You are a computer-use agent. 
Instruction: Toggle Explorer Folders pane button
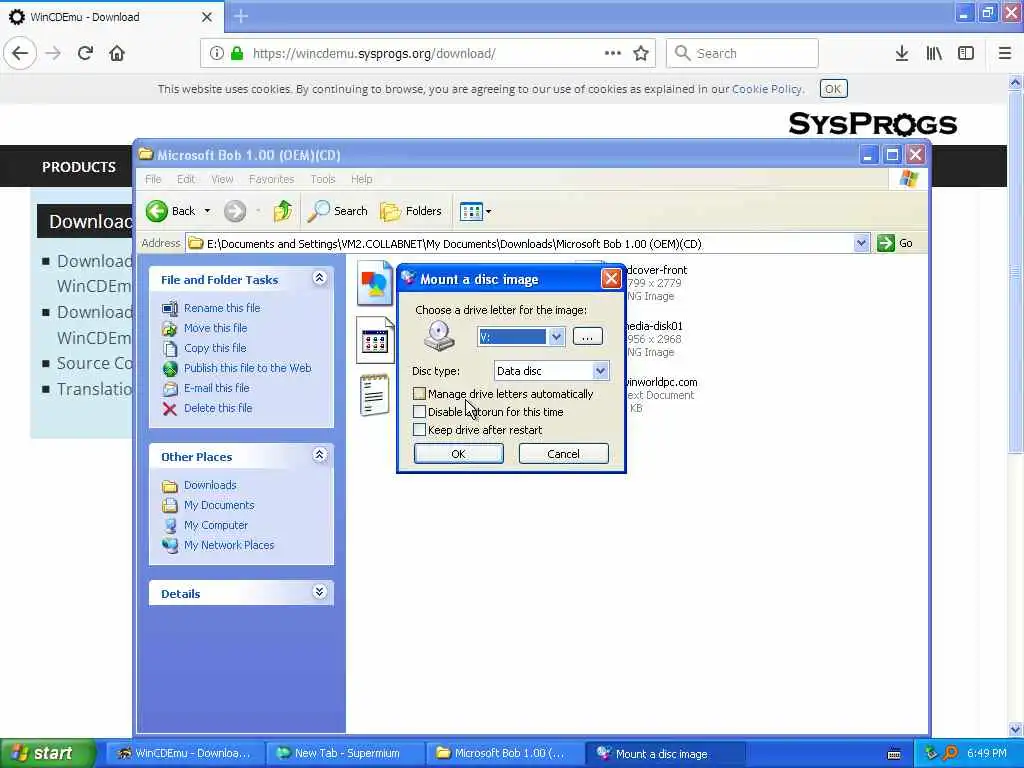click(411, 211)
